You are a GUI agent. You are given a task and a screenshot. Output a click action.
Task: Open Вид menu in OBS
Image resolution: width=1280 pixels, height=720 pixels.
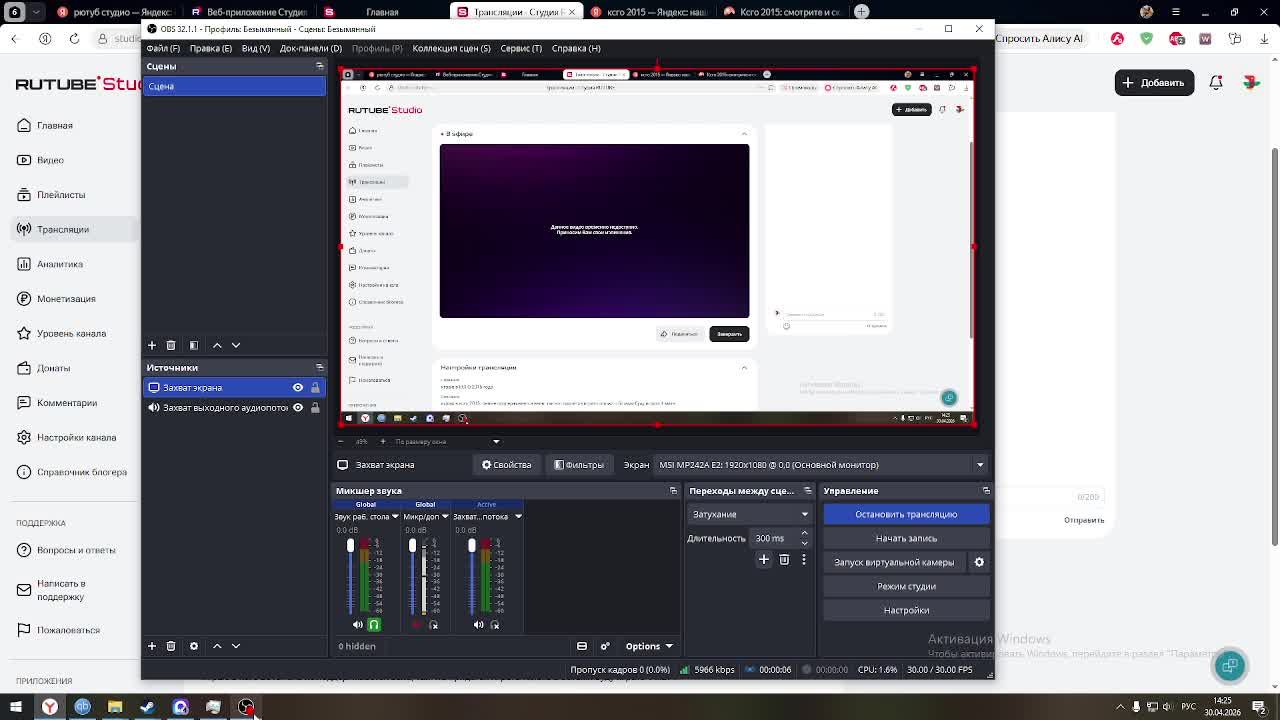(x=255, y=48)
